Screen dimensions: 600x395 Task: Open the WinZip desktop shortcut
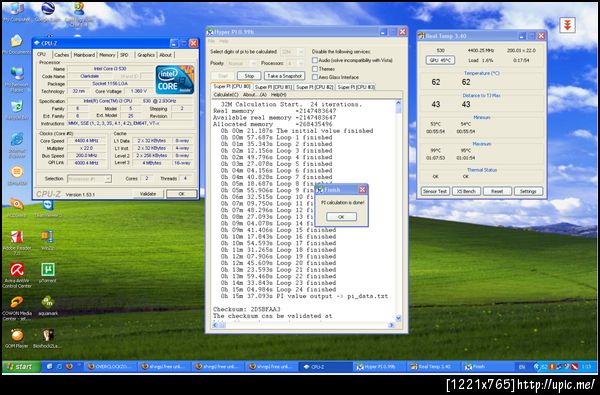pyautogui.click(x=47, y=240)
